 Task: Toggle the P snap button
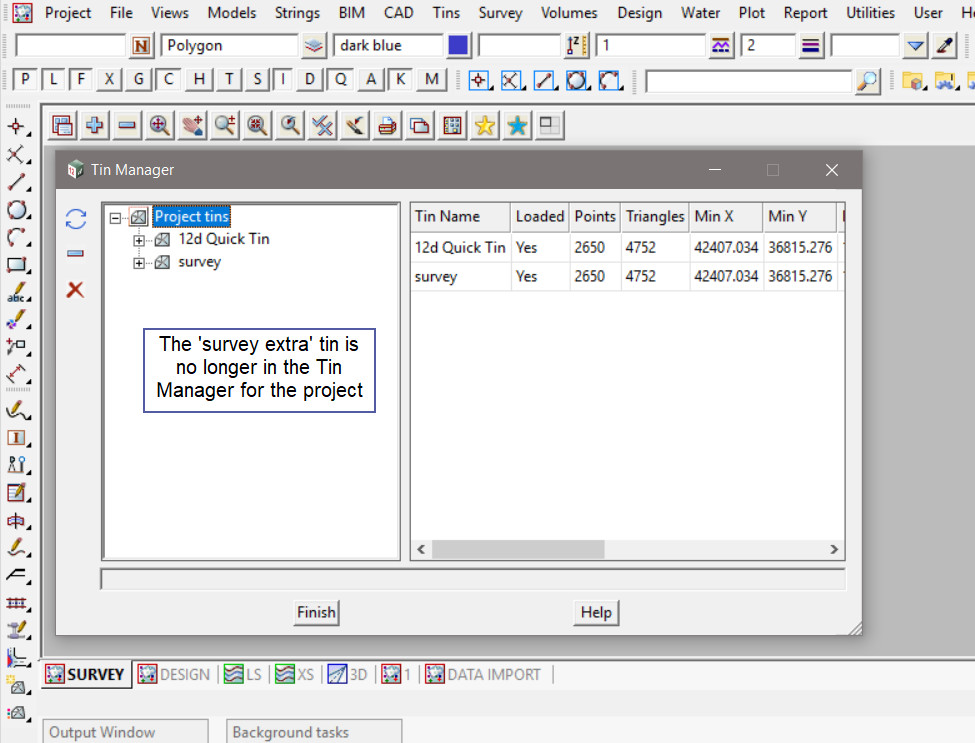click(x=25, y=80)
